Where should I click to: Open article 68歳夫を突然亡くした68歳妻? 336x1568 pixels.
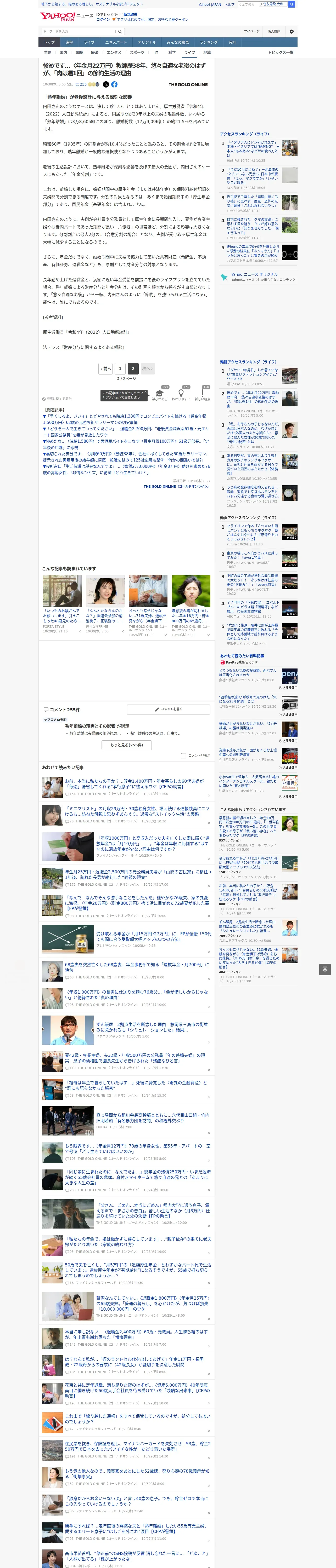click(x=137, y=967)
